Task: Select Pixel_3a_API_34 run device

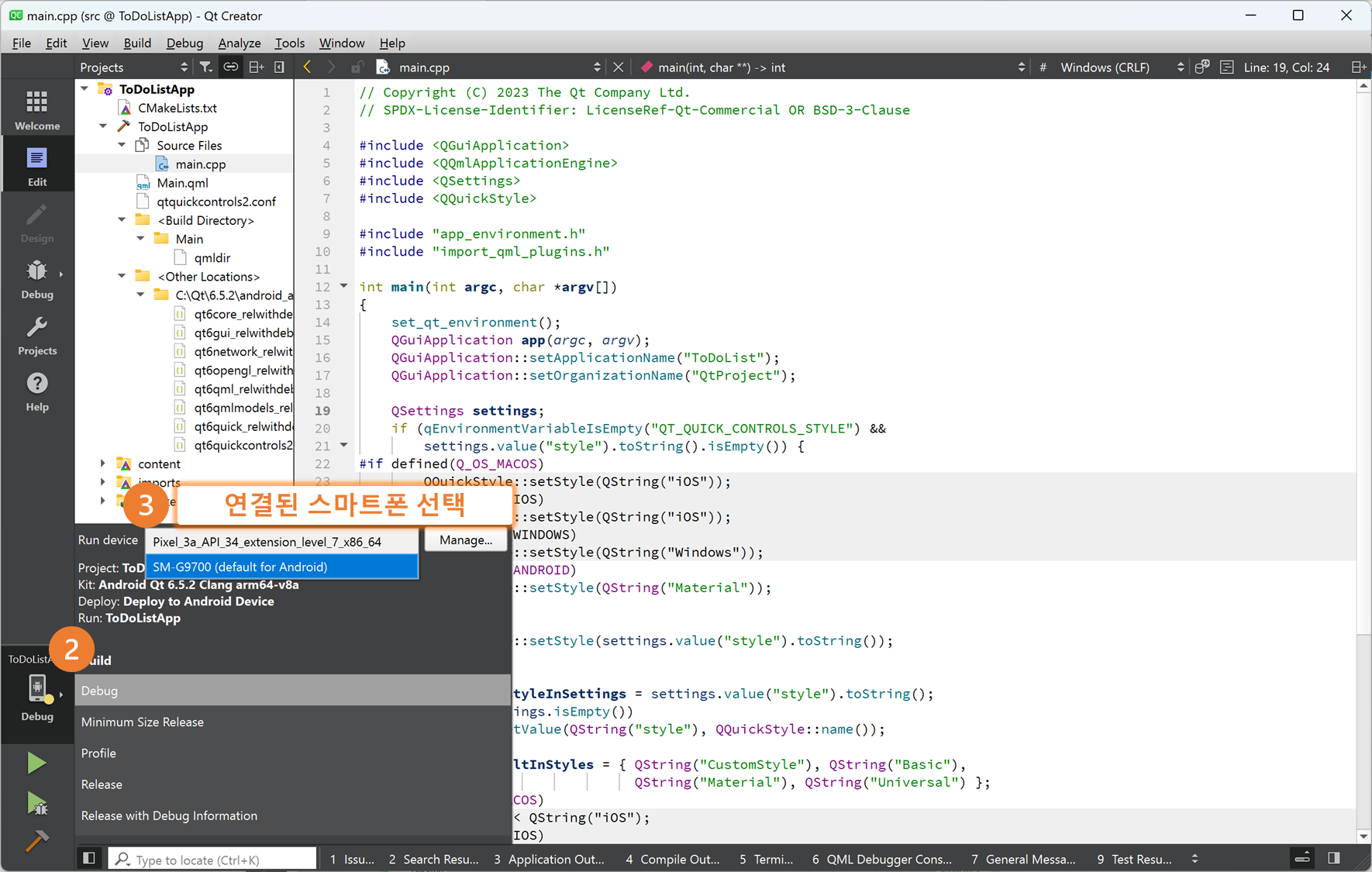Action: [x=282, y=542]
